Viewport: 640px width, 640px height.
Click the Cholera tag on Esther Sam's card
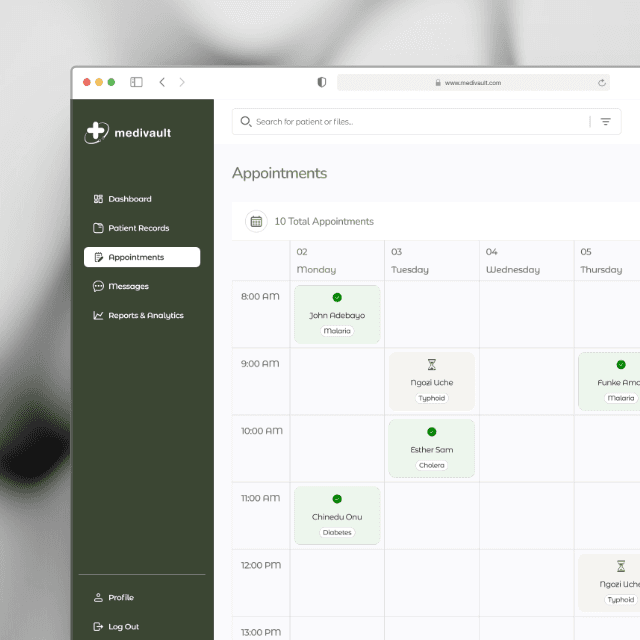coord(432,465)
